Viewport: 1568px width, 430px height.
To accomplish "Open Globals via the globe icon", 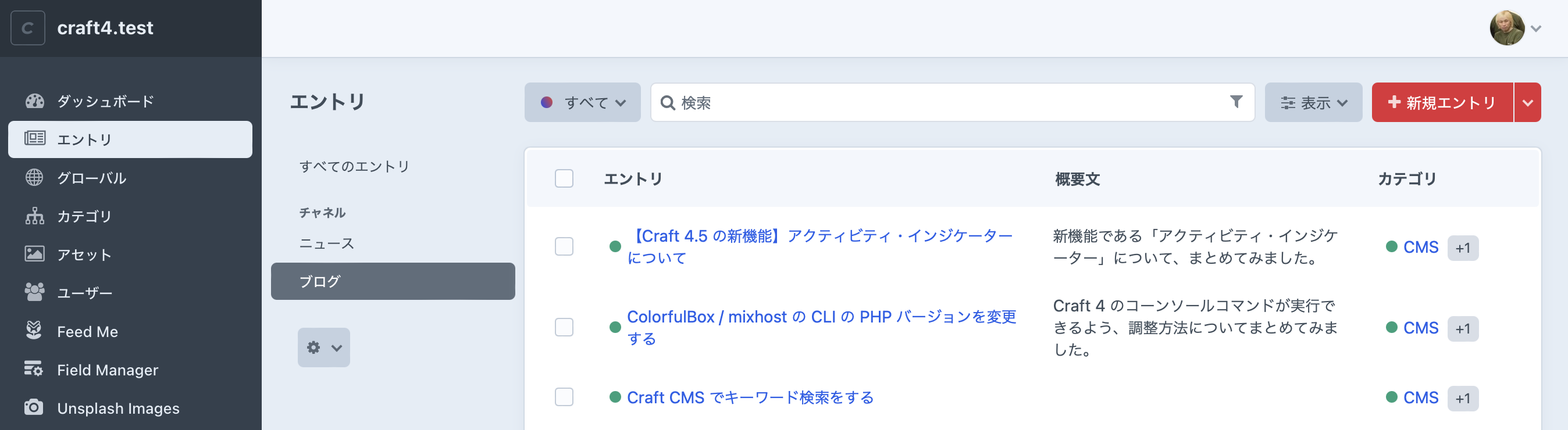I will [x=34, y=178].
